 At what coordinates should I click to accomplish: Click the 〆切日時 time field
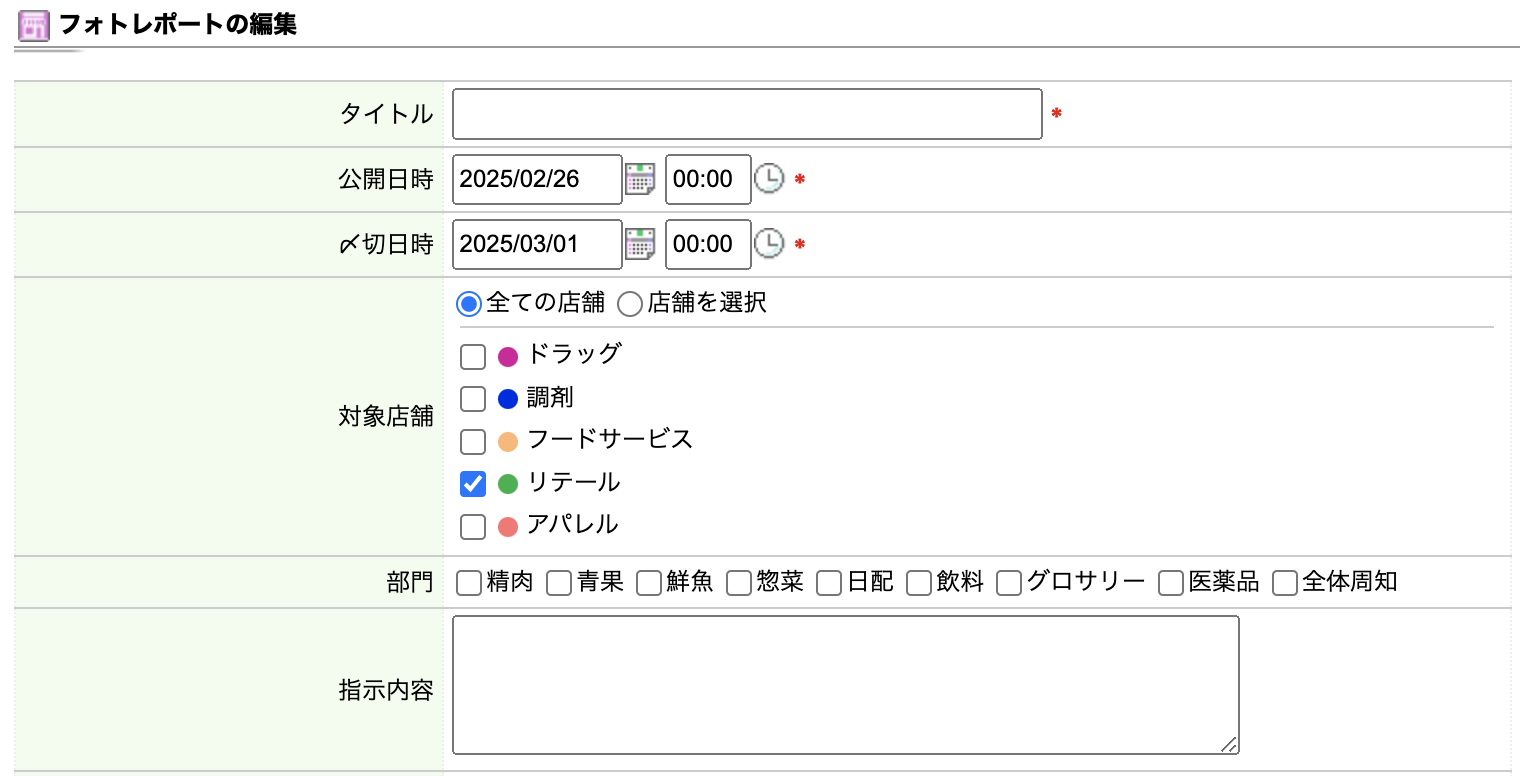pos(708,244)
